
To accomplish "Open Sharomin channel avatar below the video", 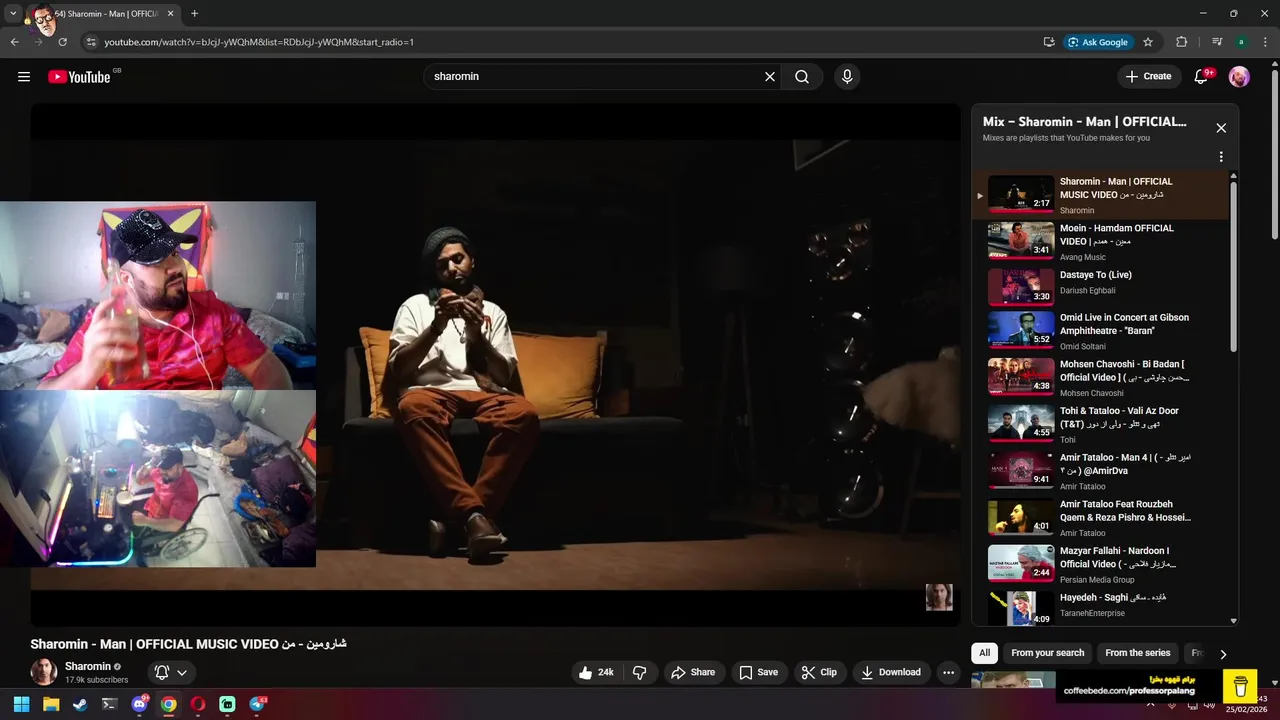I will click(44, 672).
